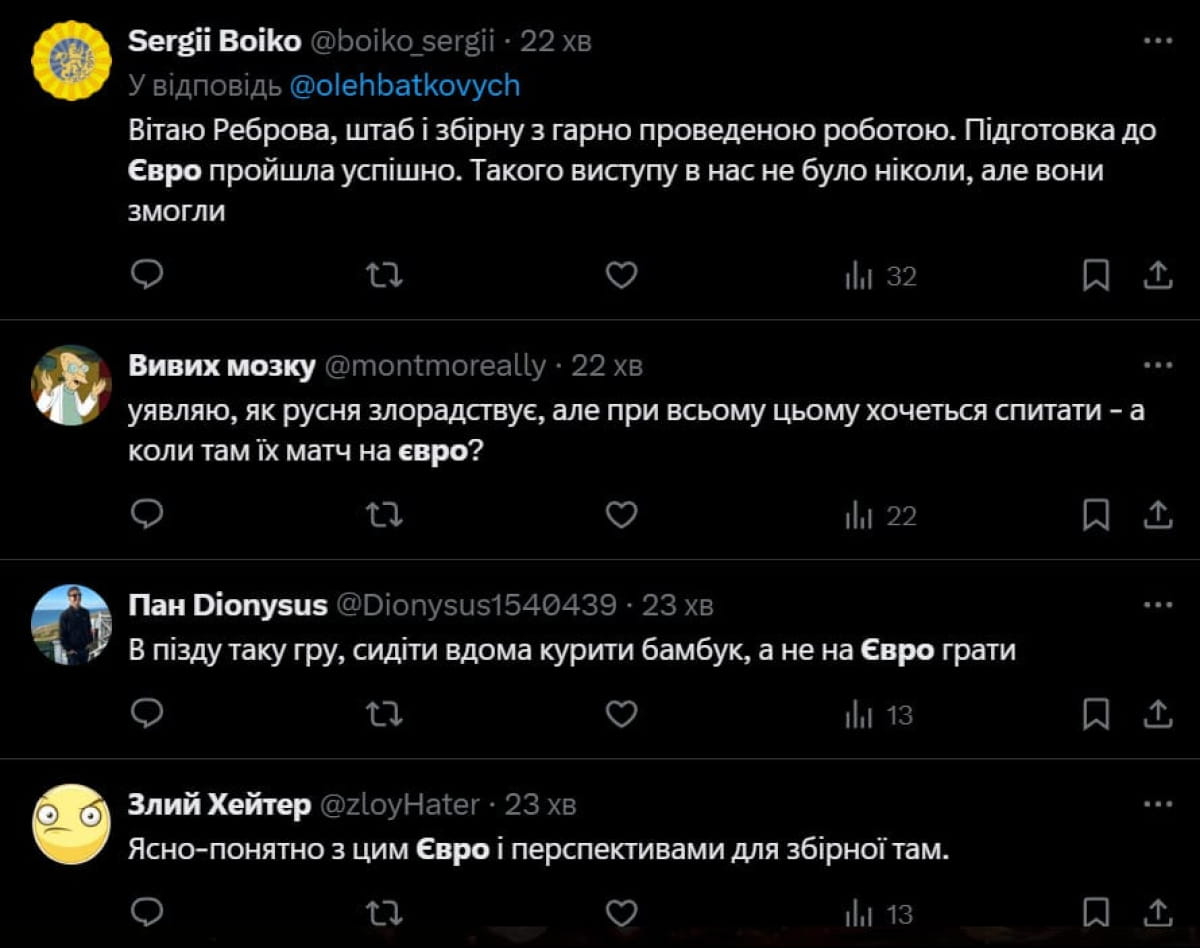Image resolution: width=1200 pixels, height=948 pixels.
Task: Open Sergii Boiko's profile avatar
Action: (x=71, y=60)
